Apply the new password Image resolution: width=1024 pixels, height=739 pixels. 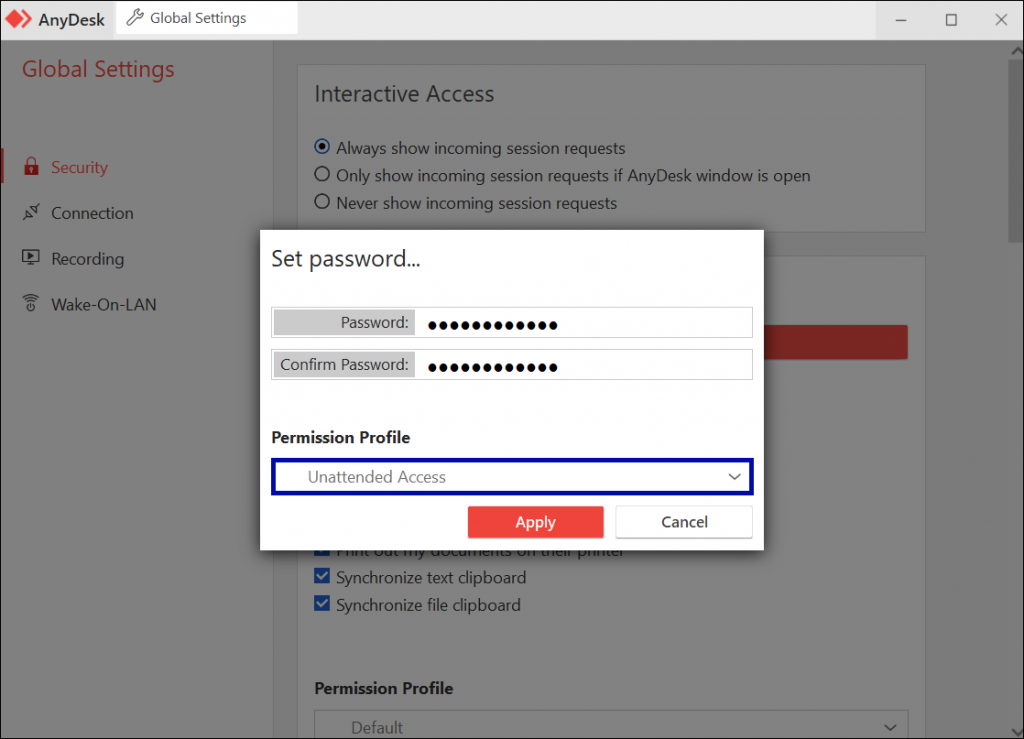tap(535, 521)
